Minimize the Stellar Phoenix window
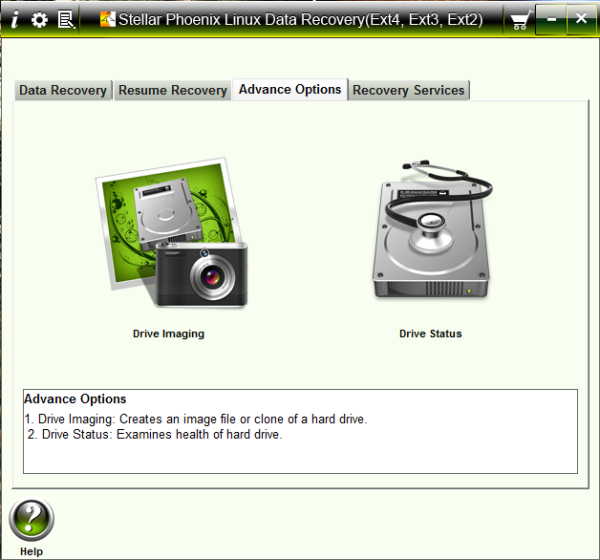Image resolution: width=600 pixels, height=560 pixels. (551, 19)
